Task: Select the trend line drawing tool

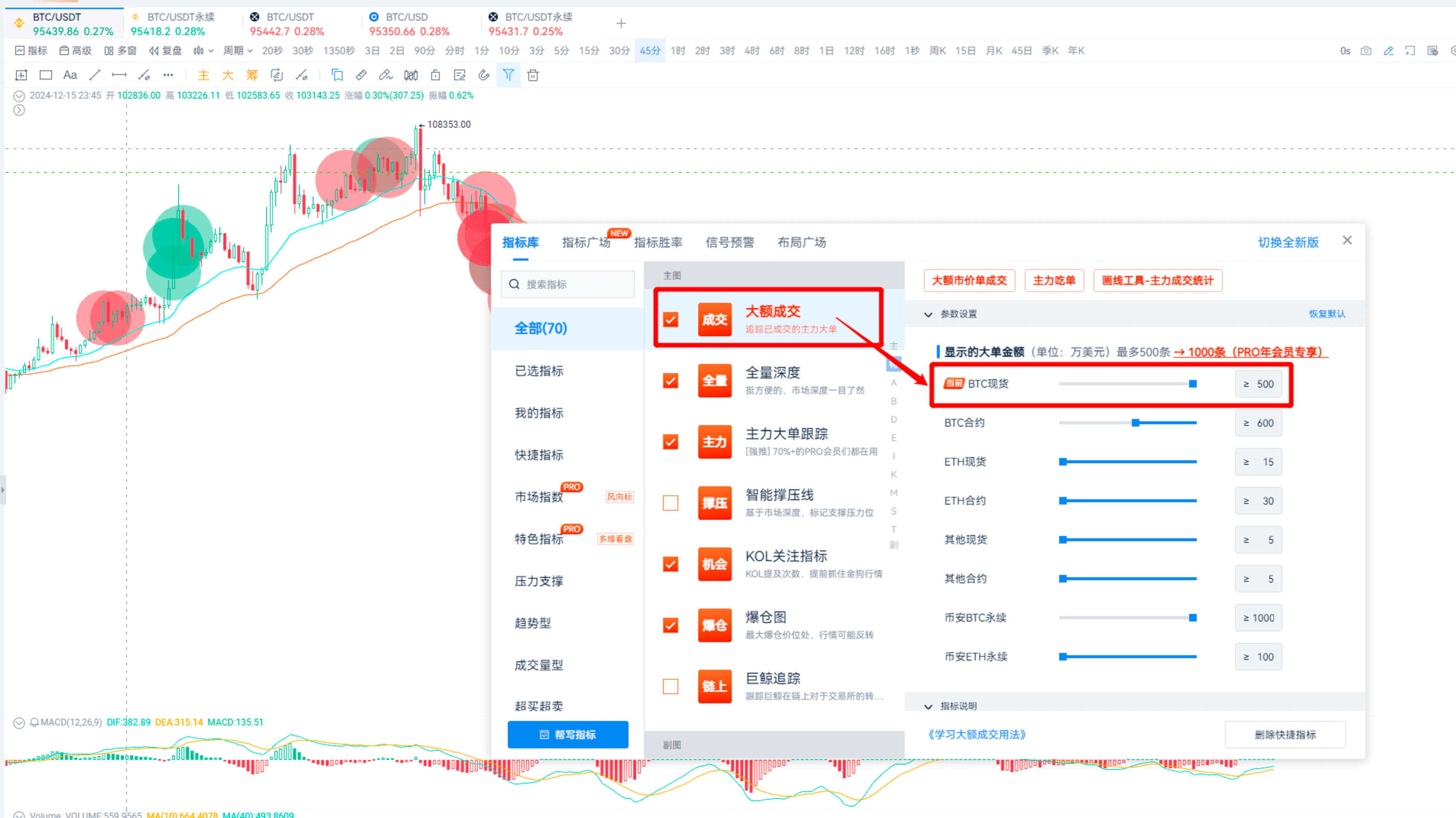Action: [x=94, y=75]
